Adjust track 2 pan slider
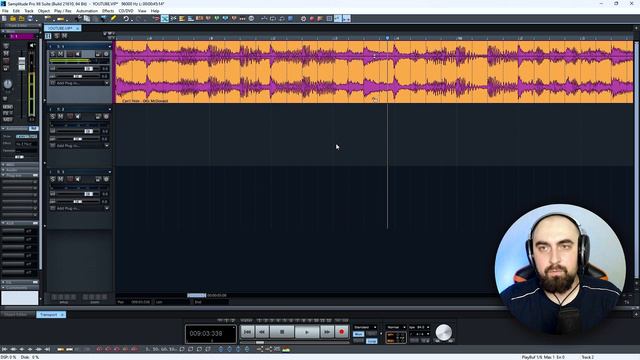 (77, 139)
